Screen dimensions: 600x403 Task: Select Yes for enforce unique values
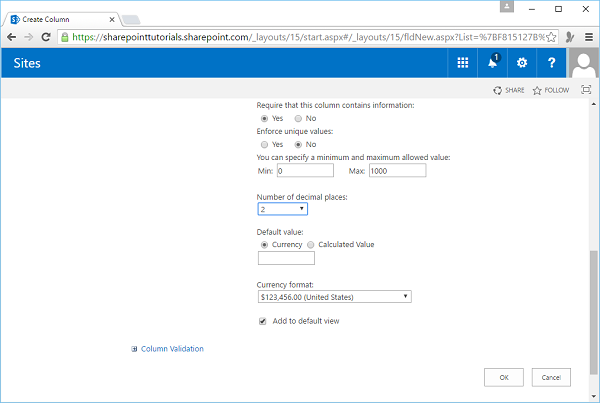[x=264, y=144]
